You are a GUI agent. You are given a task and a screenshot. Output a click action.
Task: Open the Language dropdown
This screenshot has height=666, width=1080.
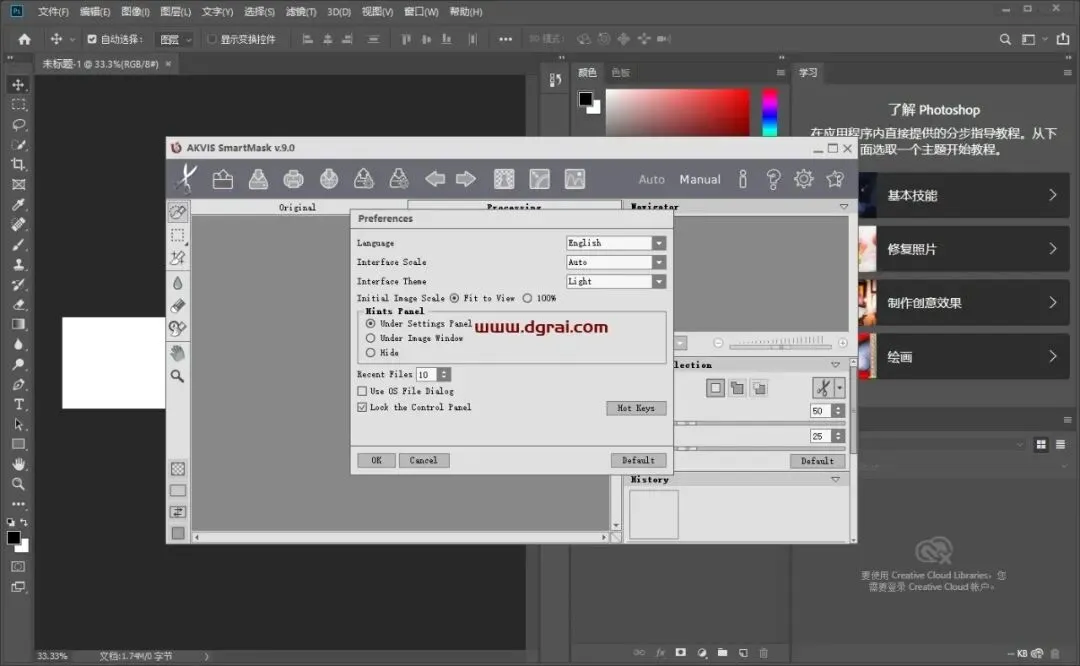[659, 243]
